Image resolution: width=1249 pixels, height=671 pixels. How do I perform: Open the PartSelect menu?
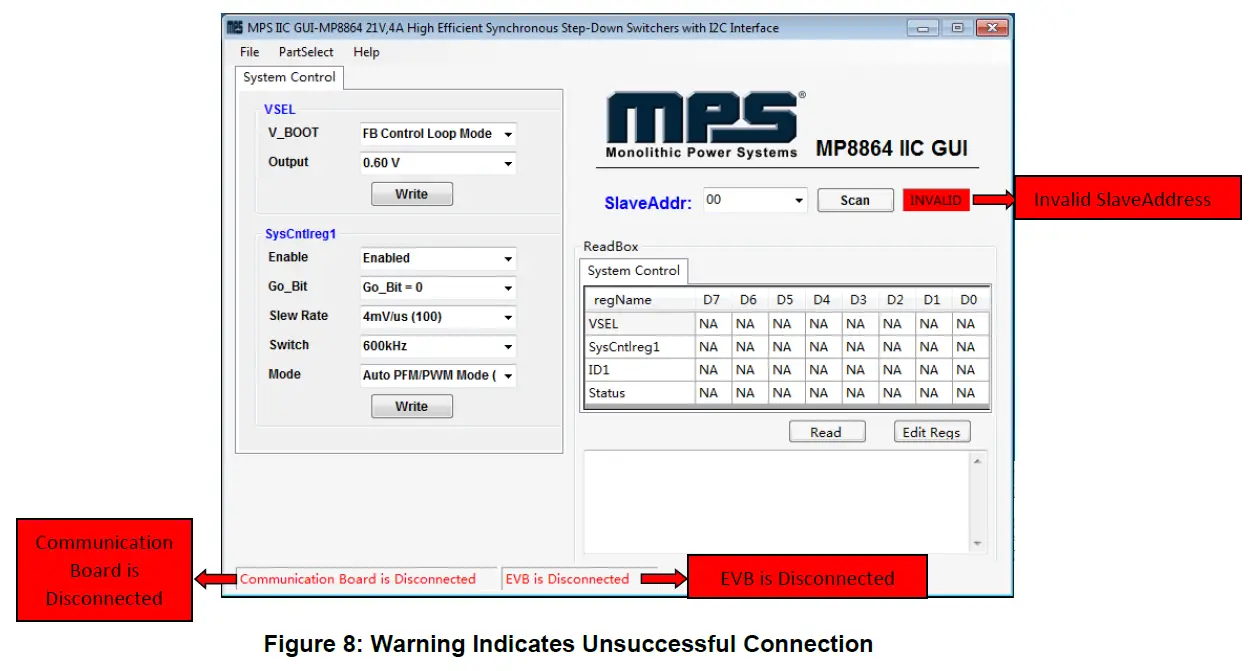coord(305,52)
